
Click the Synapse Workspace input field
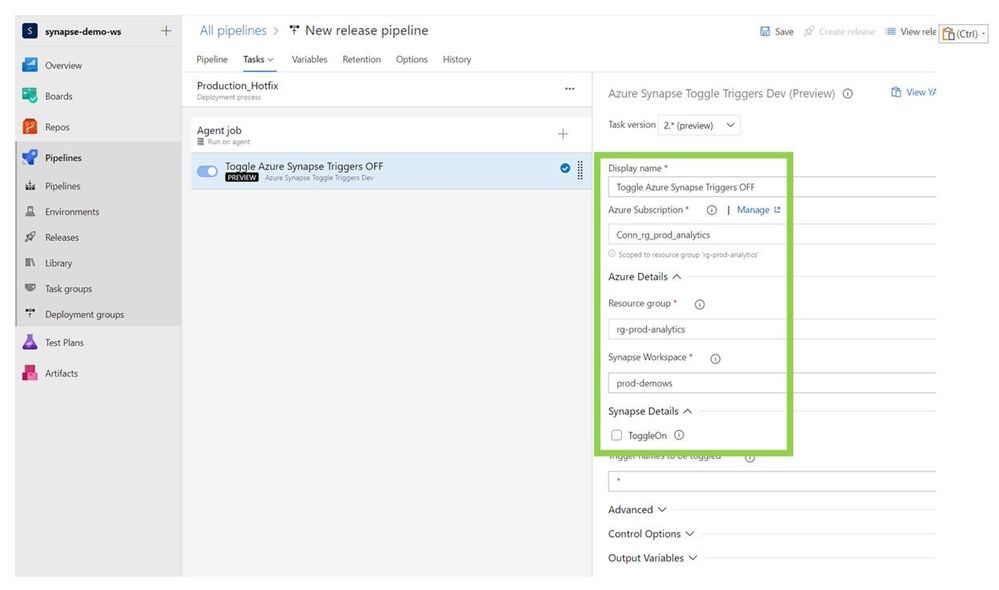770,383
